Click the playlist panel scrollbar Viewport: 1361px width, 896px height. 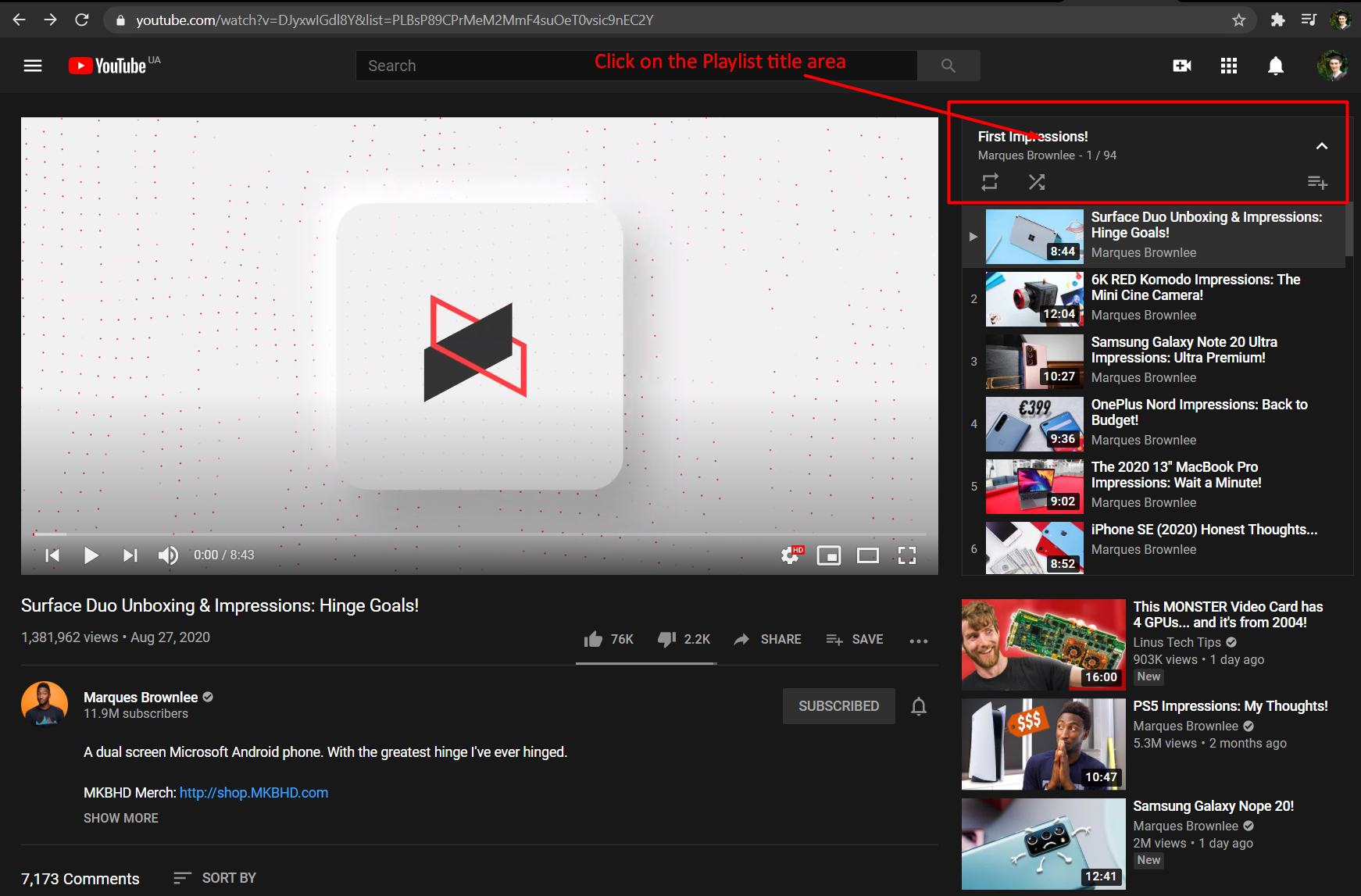(1349, 230)
